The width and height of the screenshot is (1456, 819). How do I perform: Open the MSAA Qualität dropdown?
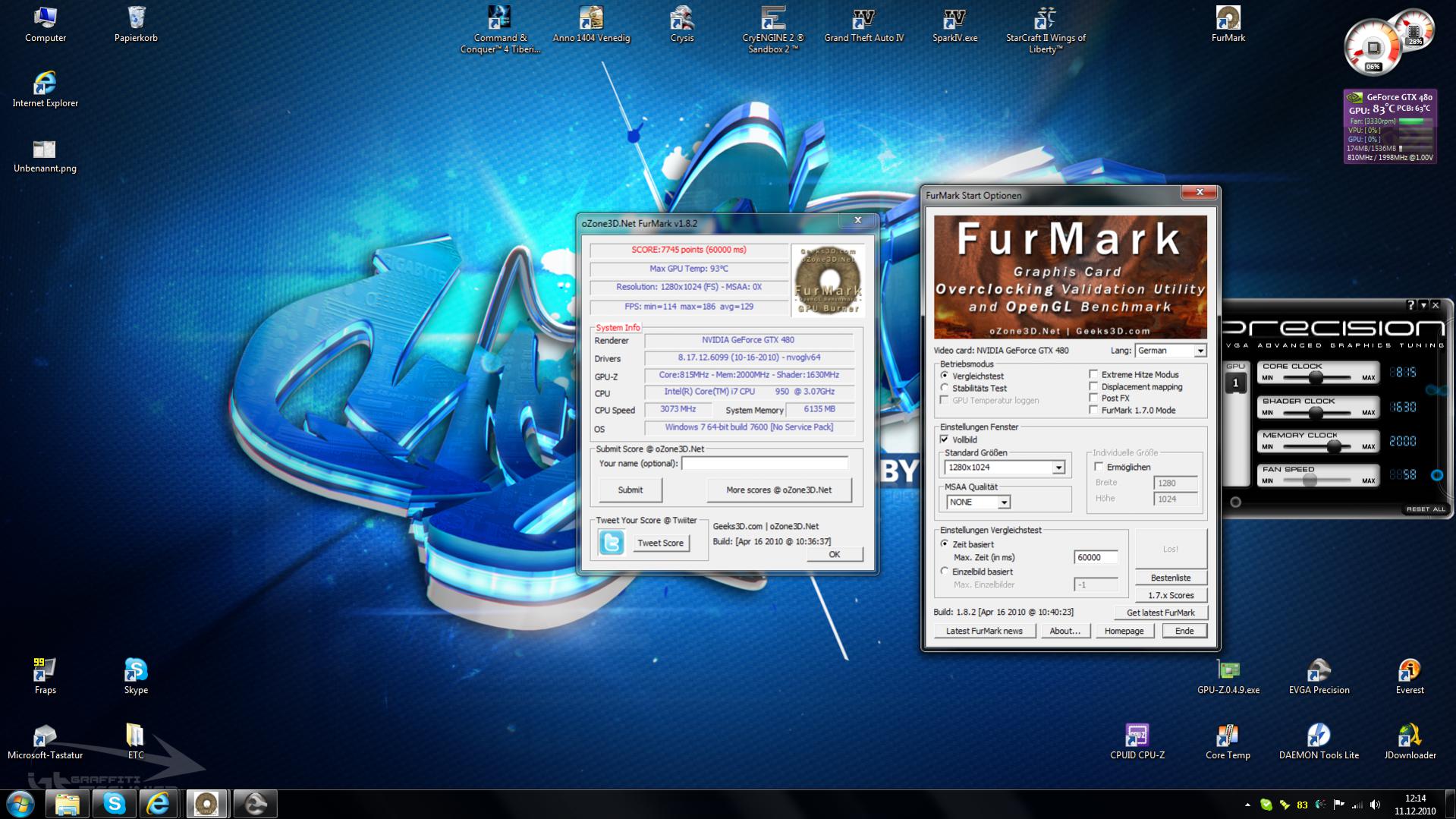pyautogui.click(x=978, y=502)
